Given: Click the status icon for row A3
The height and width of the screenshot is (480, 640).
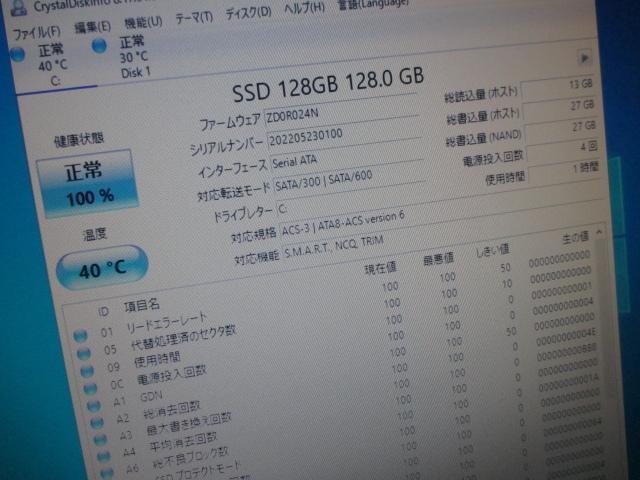Looking at the screenshot, I should click(x=100, y=440).
